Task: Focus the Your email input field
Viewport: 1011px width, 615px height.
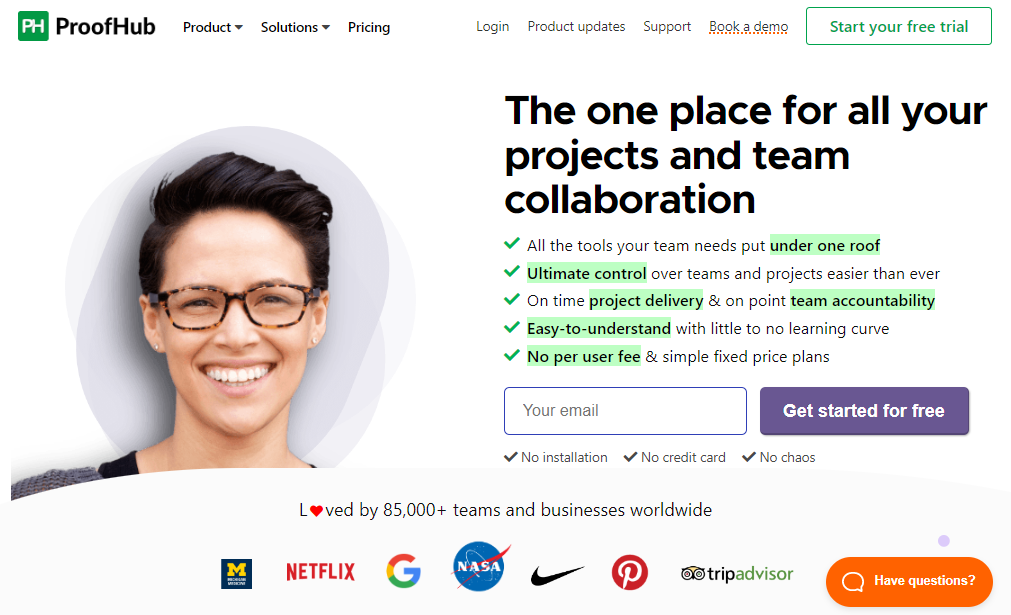Action: 625,411
